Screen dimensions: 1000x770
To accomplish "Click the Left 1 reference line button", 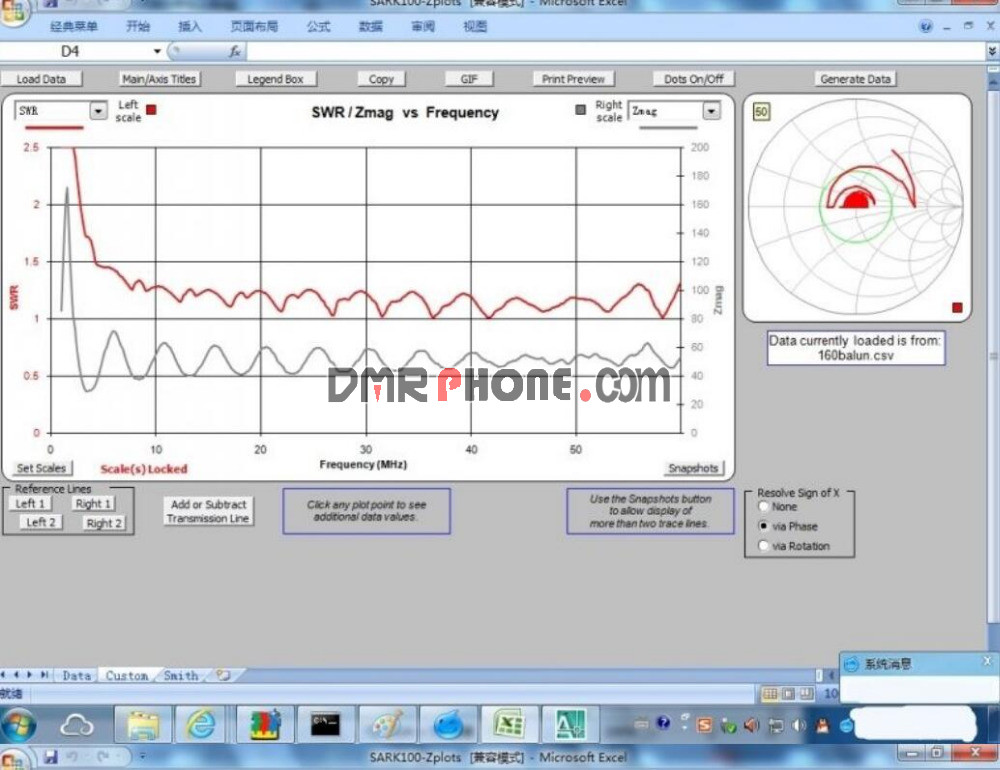I will [x=30, y=503].
